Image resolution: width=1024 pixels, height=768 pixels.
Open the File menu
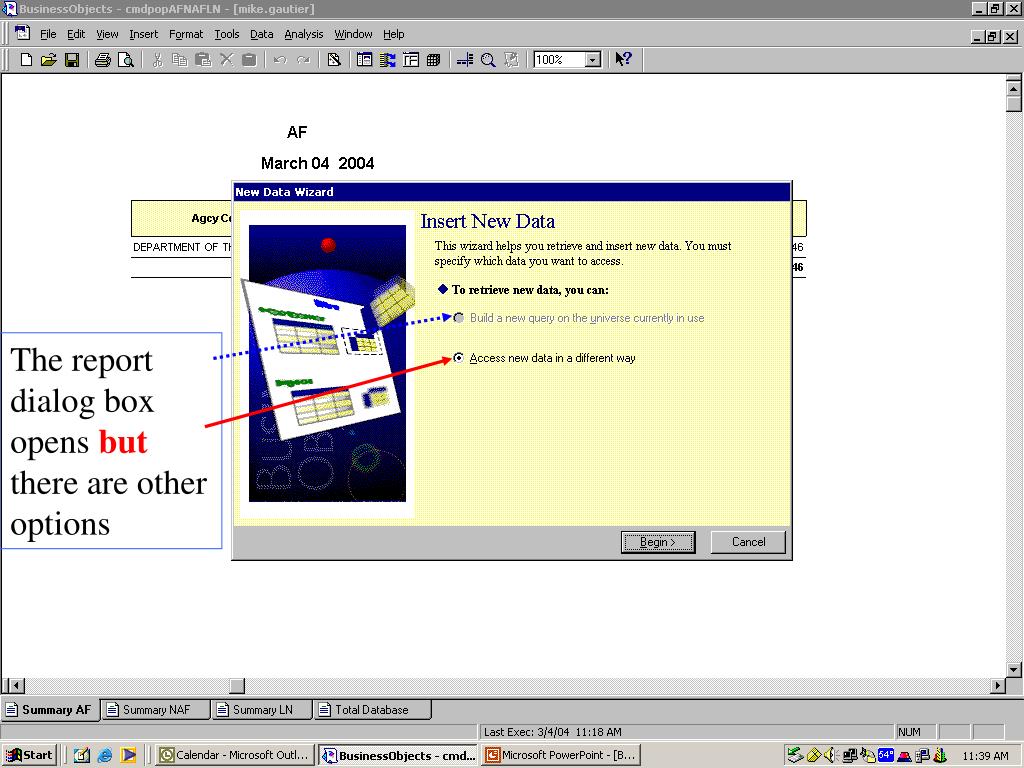48,34
